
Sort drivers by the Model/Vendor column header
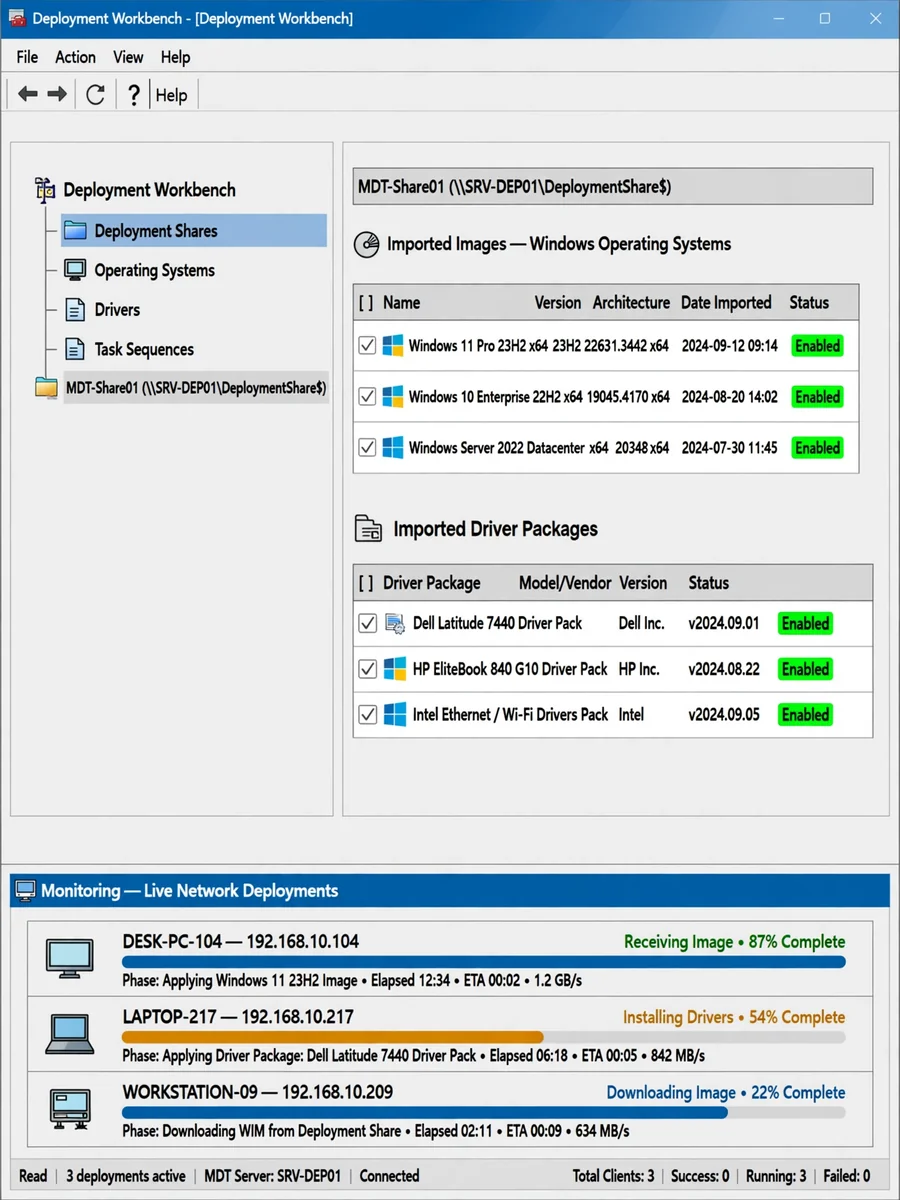click(563, 583)
